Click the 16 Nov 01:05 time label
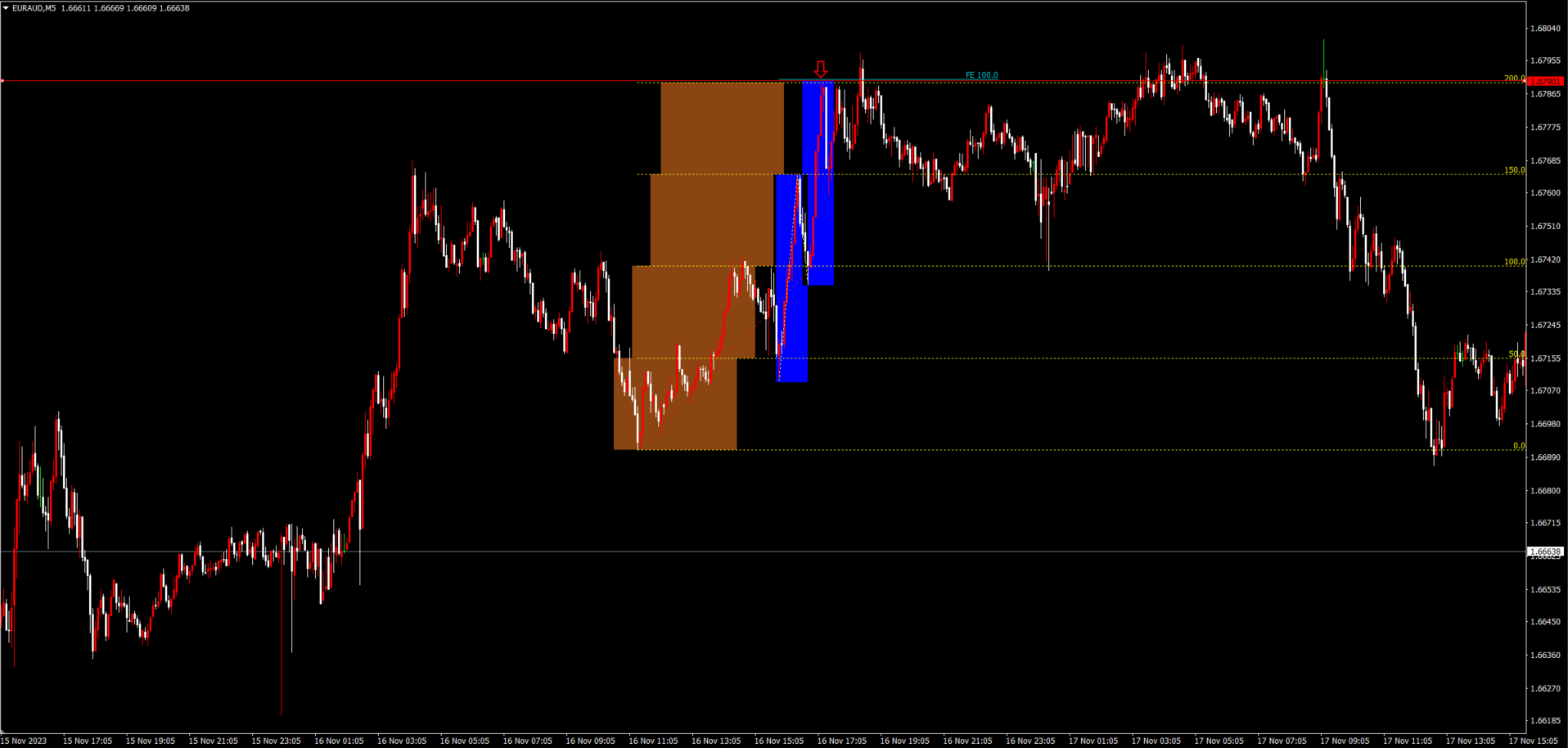Image resolution: width=1568 pixels, height=748 pixels. (339, 741)
